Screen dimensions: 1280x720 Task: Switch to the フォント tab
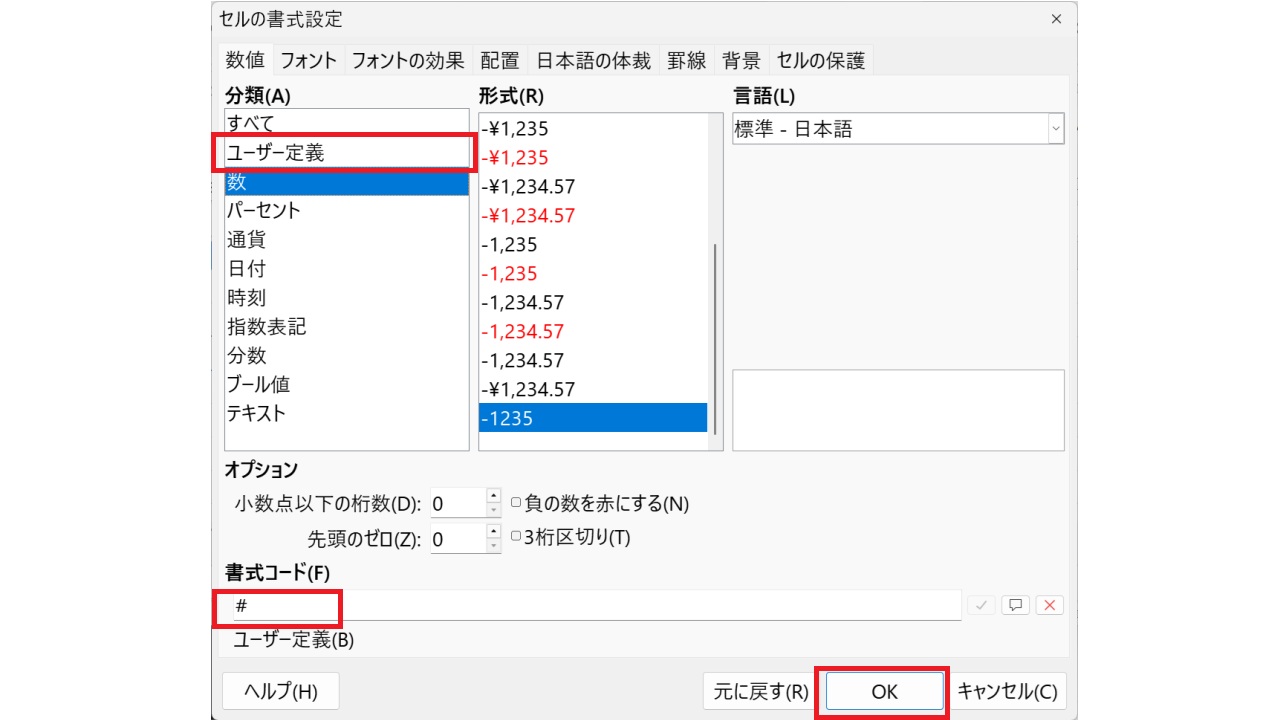tap(308, 60)
